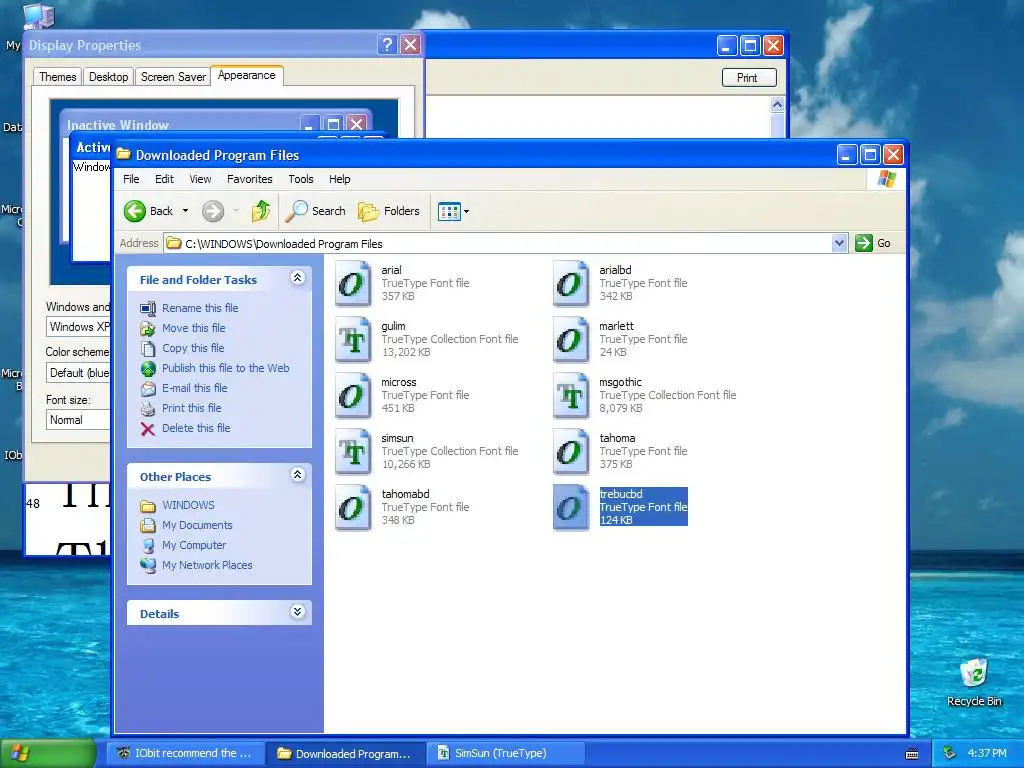
Task: Open the Search magnifier tool
Action: 316,211
